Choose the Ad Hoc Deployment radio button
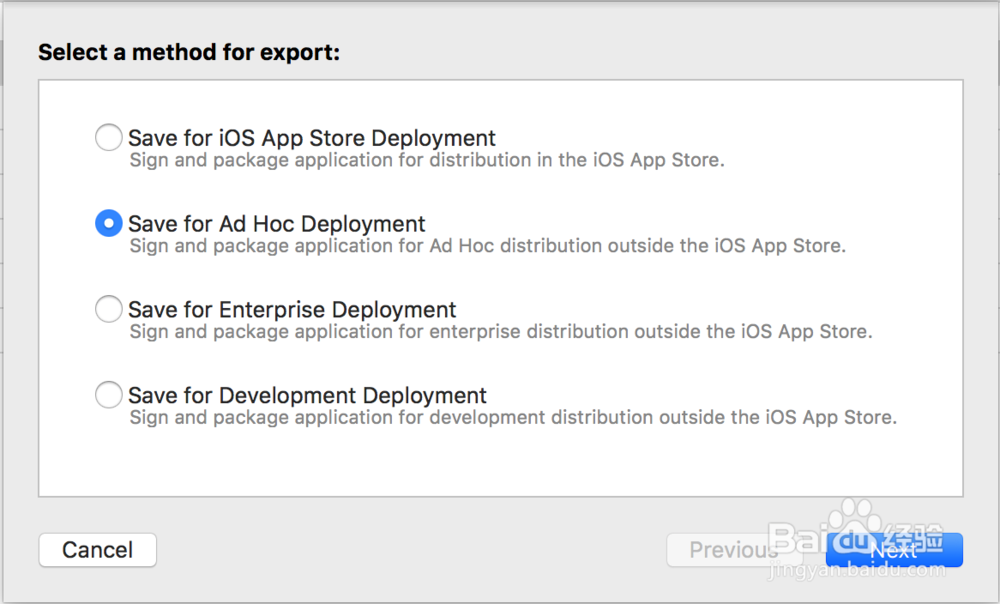 pos(108,224)
